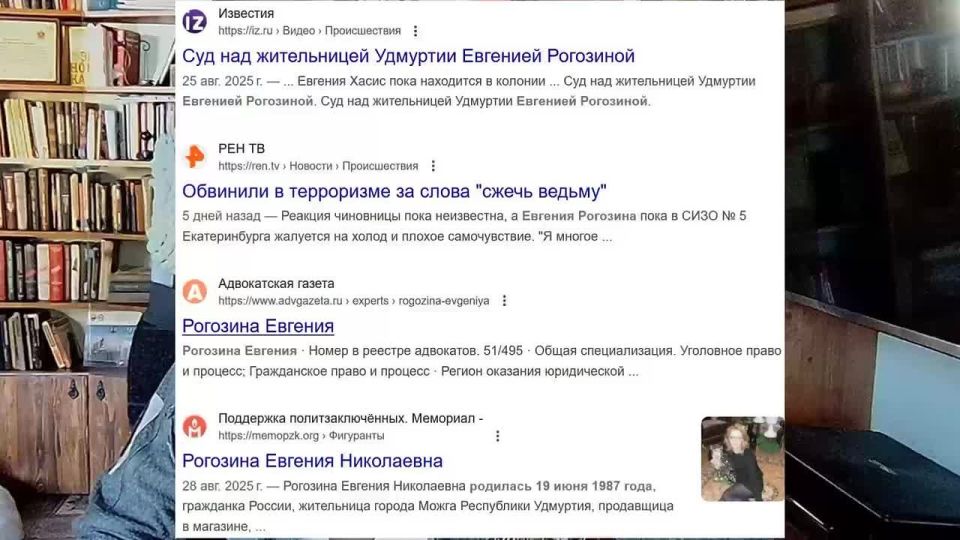
Task: Click the memopzk.org › Фигуранты URL breadcrumb
Action: [x=300, y=436]
